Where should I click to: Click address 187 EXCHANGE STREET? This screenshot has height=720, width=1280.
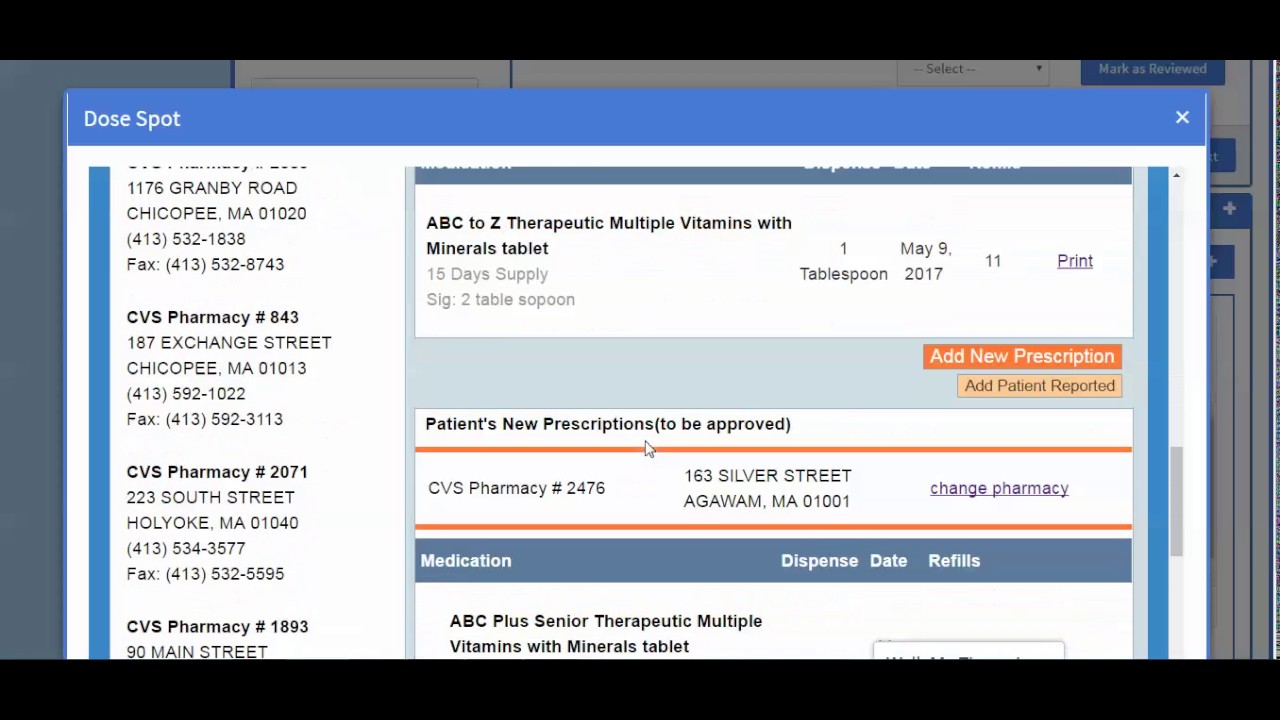(229, 343)
